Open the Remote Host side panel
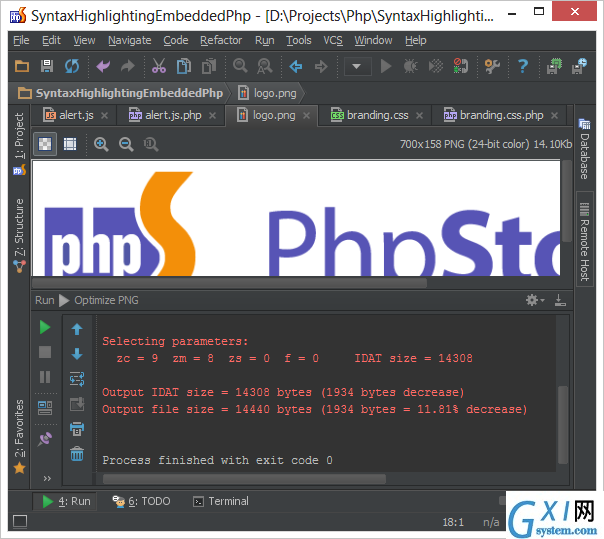Image resolution: width=604 pixels, height=539 pixels. pyautogui.click(x=584, y=241)
